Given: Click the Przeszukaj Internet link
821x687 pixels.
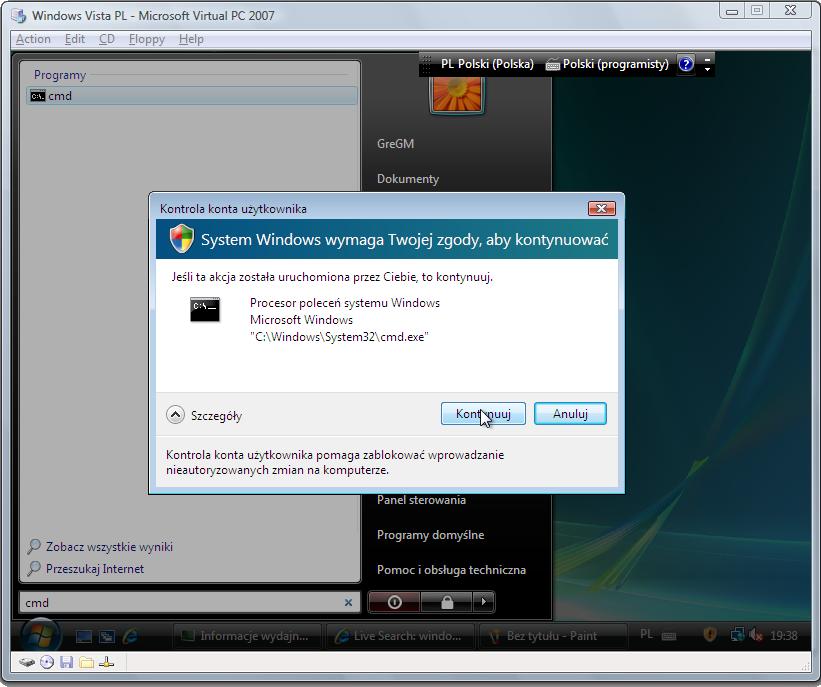Looking at the screenshot, I should 94,569.
